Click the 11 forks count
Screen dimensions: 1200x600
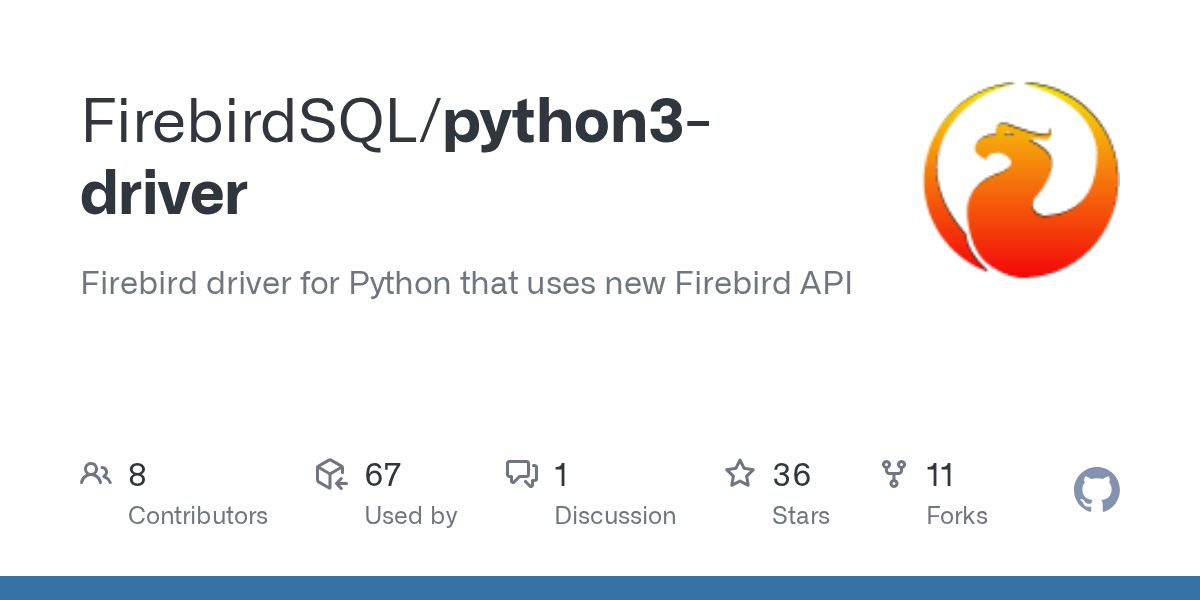940,475
